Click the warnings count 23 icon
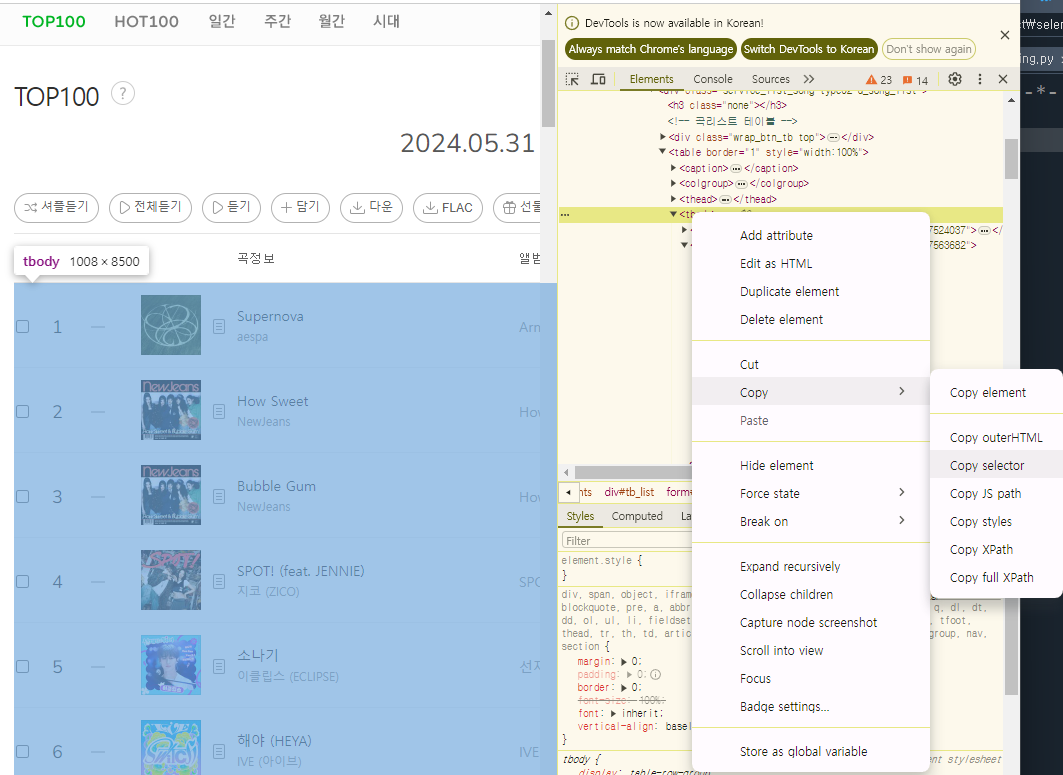The height and width of the screenshot is (775, 1063). click(x=879, y=80)
